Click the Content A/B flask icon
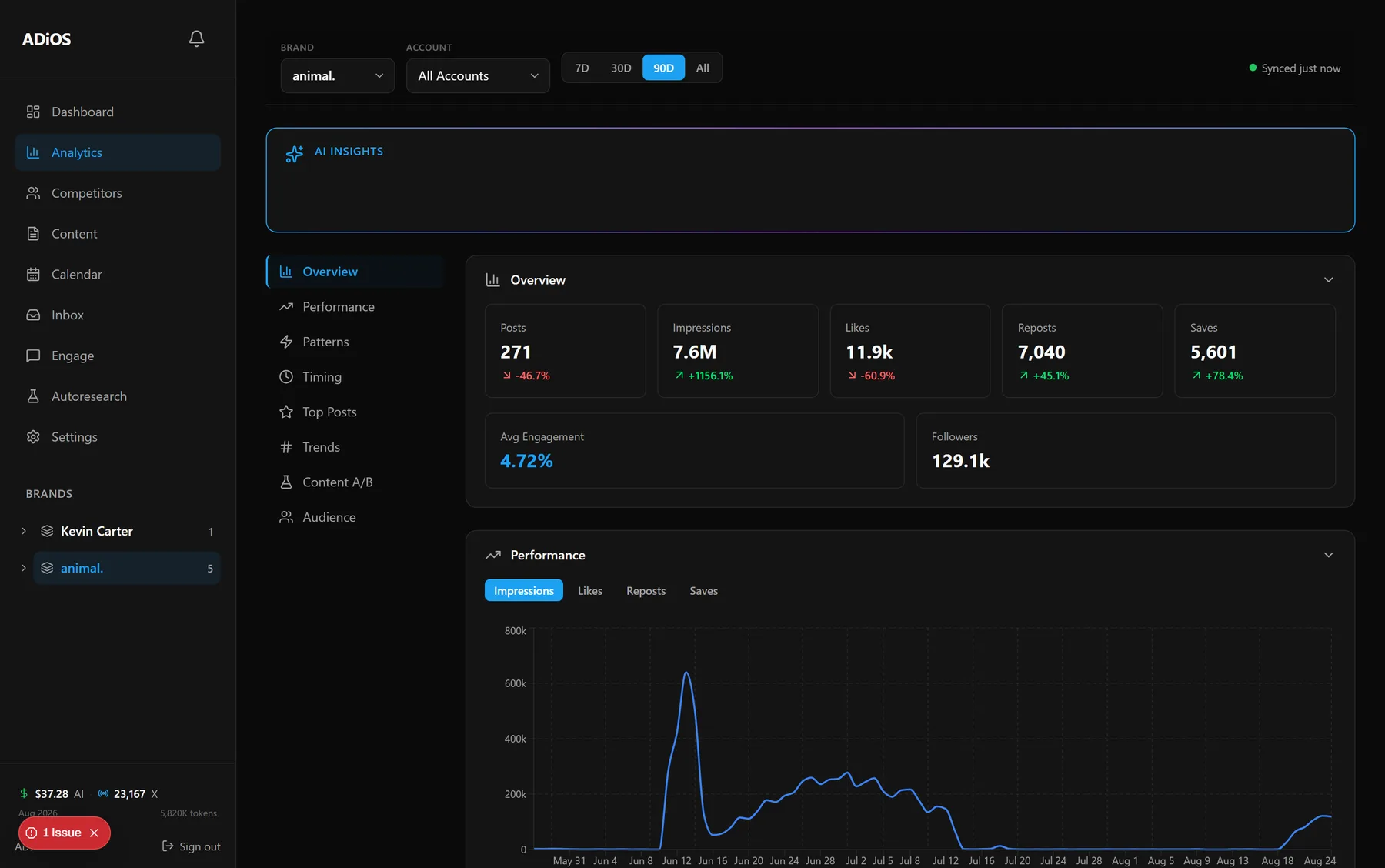The width and height of the screenshot is (1385, 868). click(x=286, y=482)
